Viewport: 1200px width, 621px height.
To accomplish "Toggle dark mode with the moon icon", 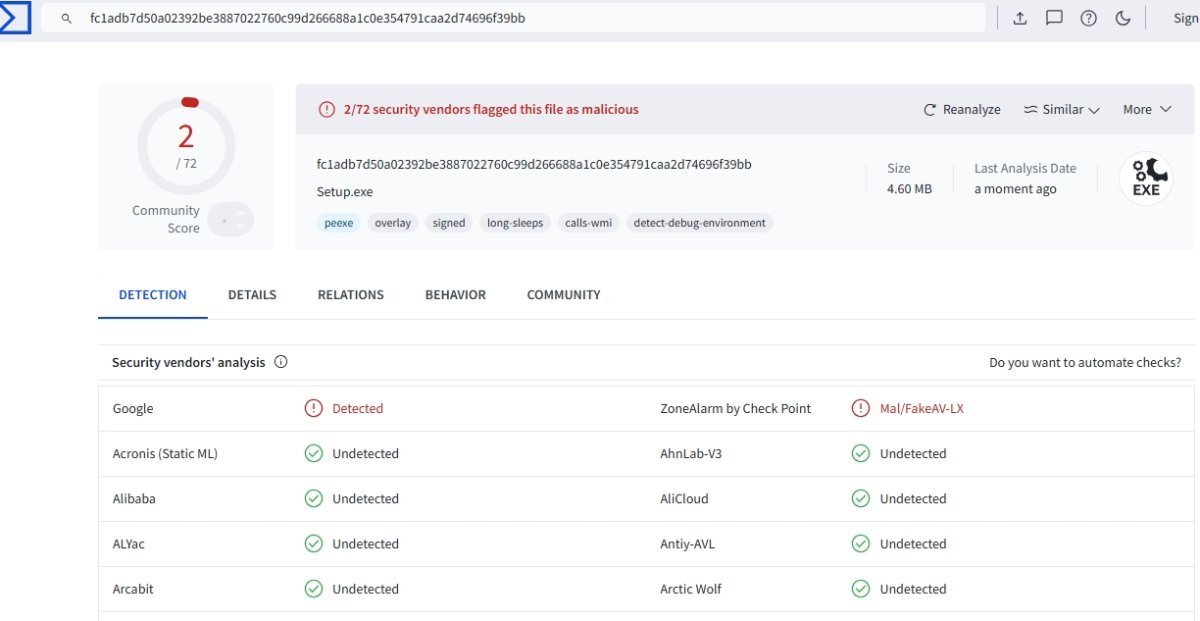I will 1123,18.
